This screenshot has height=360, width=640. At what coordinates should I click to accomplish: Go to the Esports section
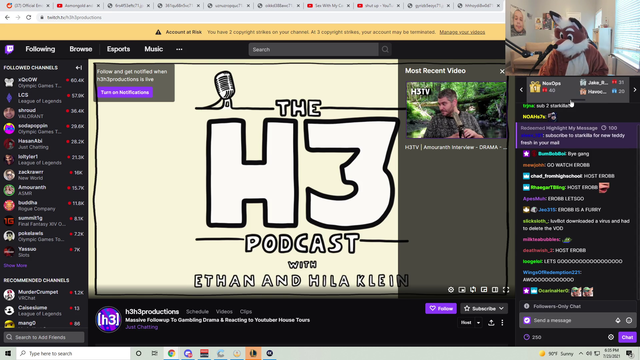coord(118,49)
